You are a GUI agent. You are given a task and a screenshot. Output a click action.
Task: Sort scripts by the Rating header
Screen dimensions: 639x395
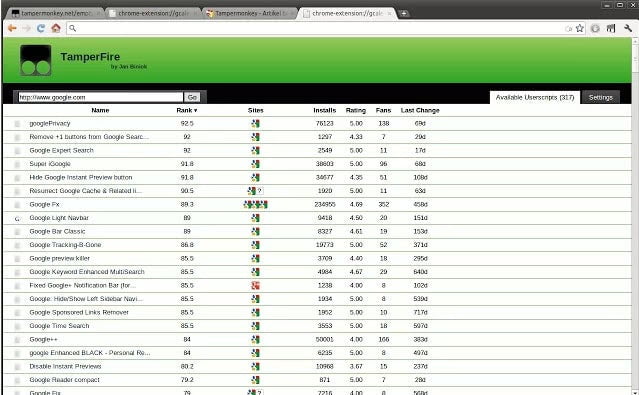coord(356,110)
